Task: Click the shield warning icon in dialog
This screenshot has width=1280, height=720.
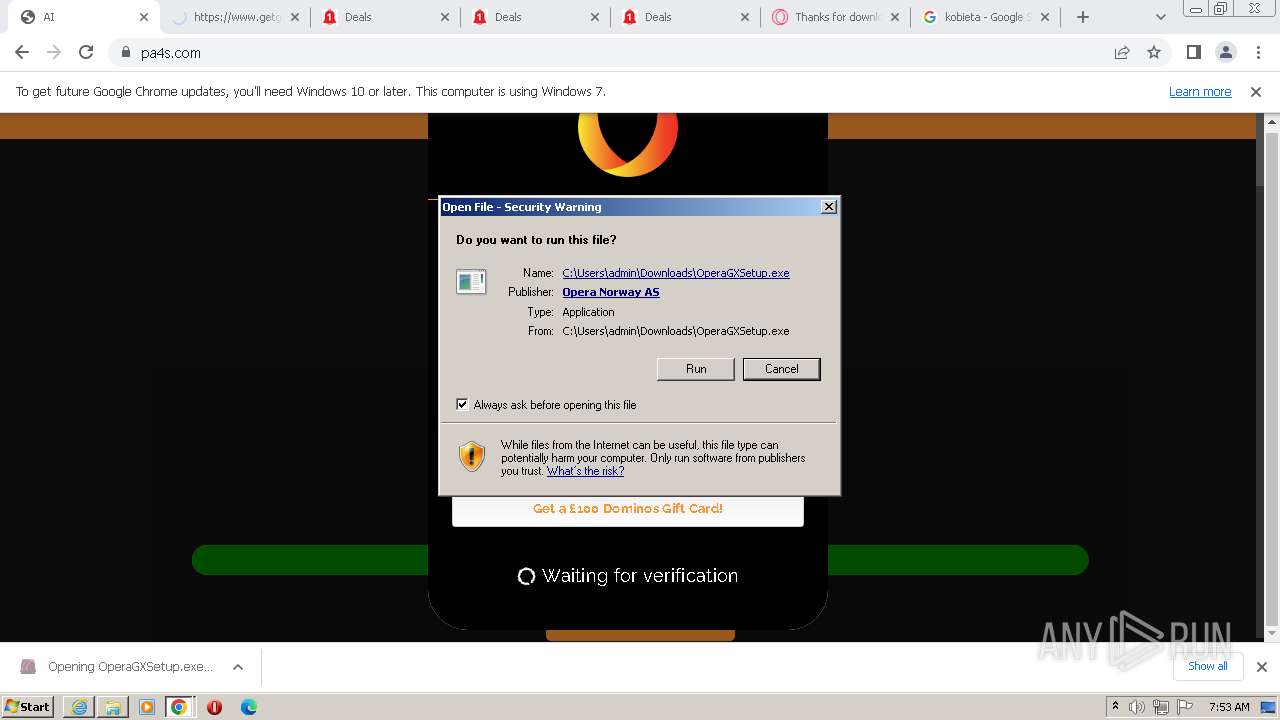Action: [472, 457]
